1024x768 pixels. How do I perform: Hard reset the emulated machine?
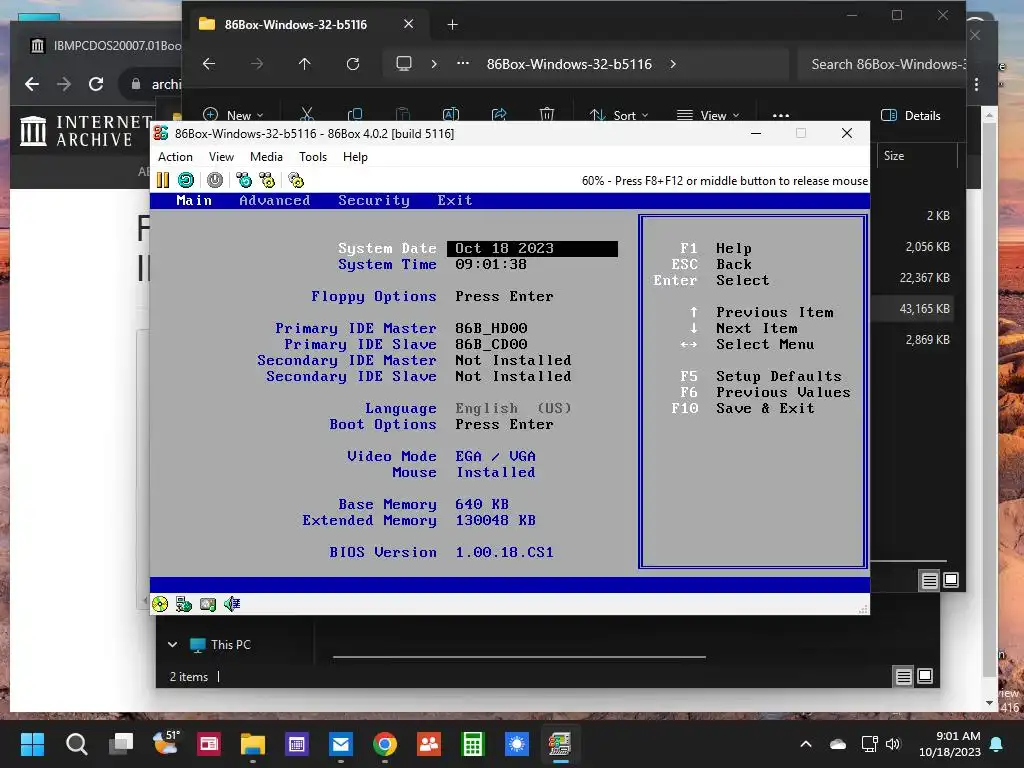click(186, 180)
